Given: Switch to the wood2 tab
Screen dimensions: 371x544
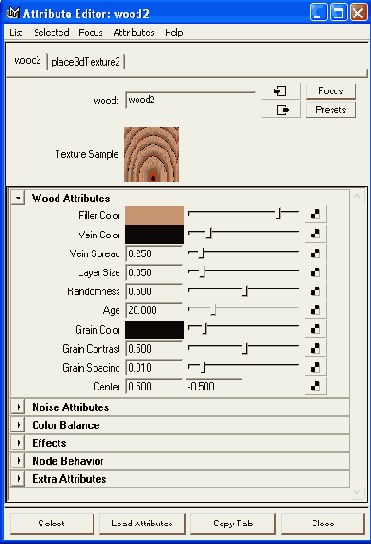Looking at the screenshot, I should click(27, 61).
